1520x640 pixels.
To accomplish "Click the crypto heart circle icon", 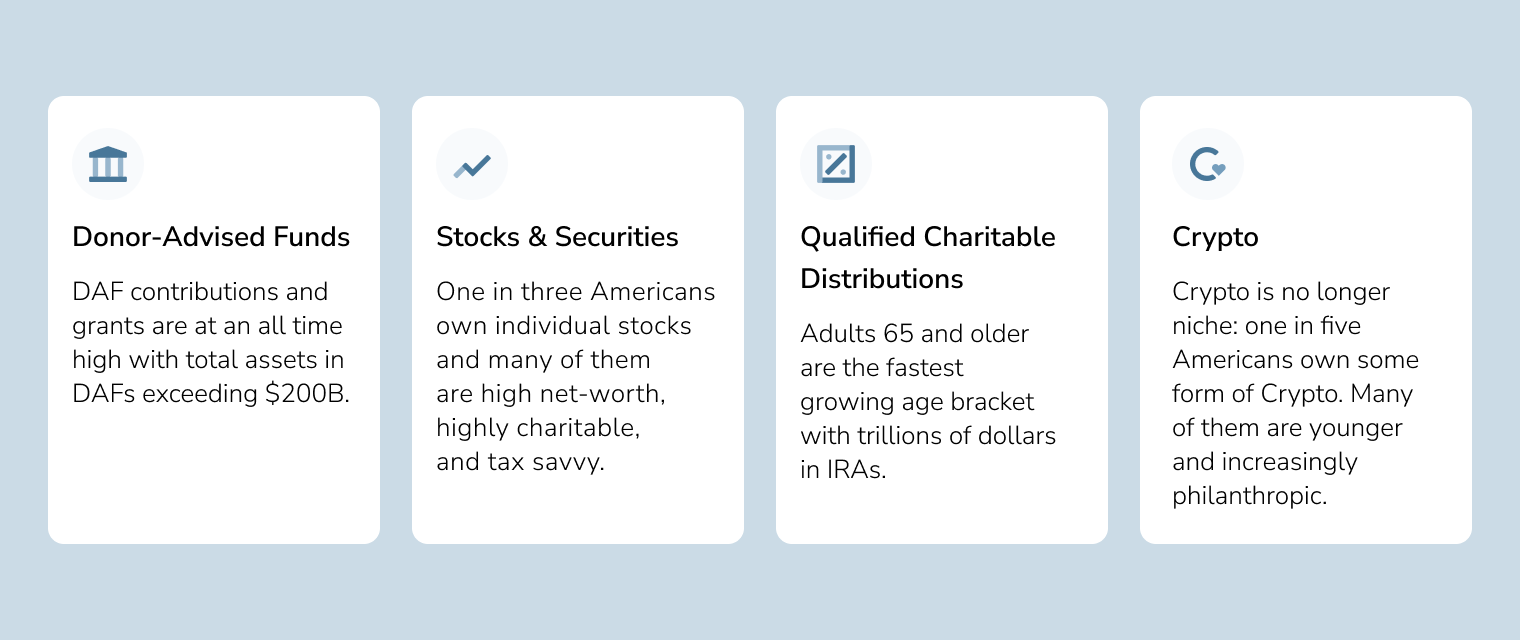I will [1208, 164].
